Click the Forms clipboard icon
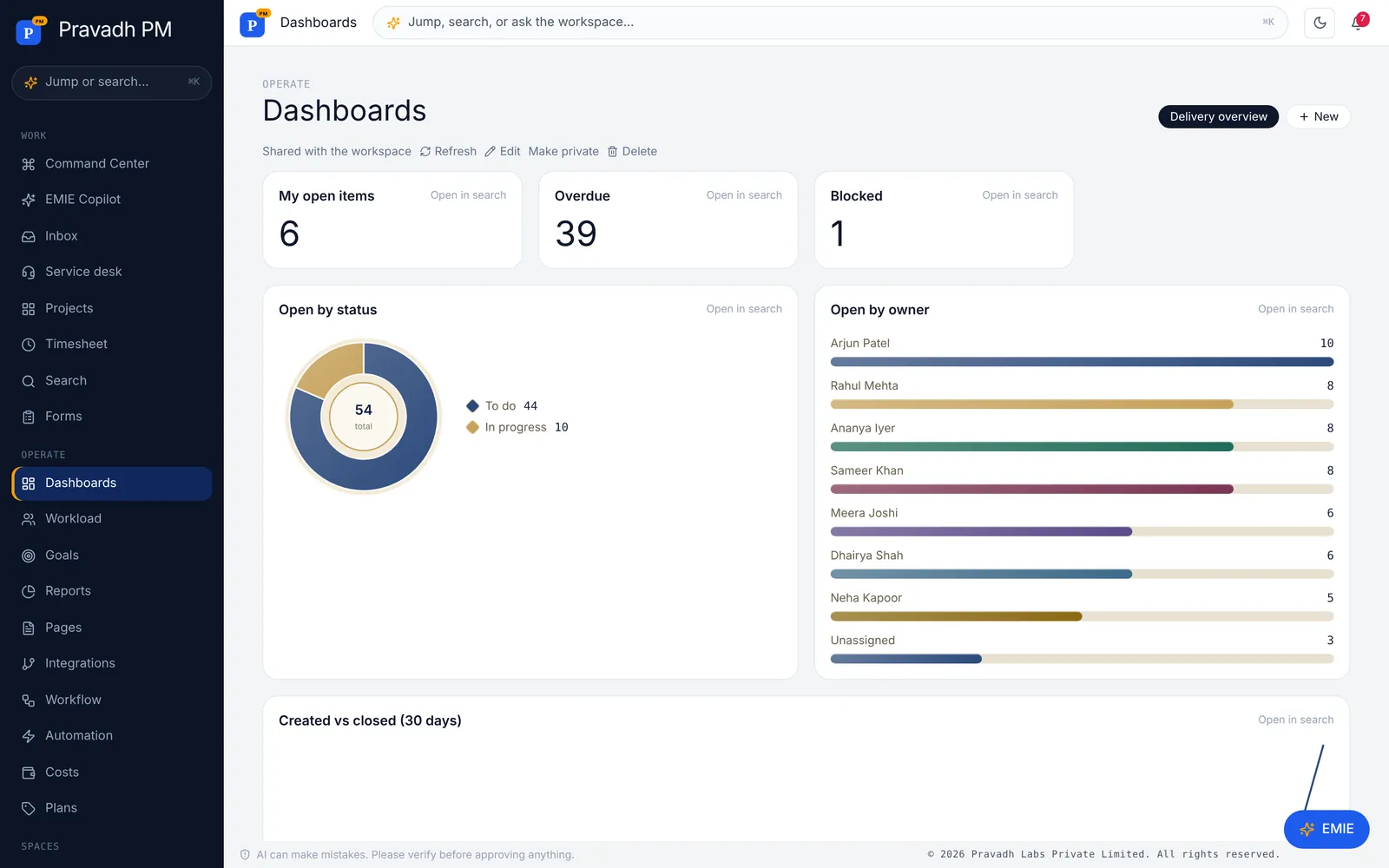Image resolution: width=1389 pixels, height=868 pixels. tap(29, 418)
